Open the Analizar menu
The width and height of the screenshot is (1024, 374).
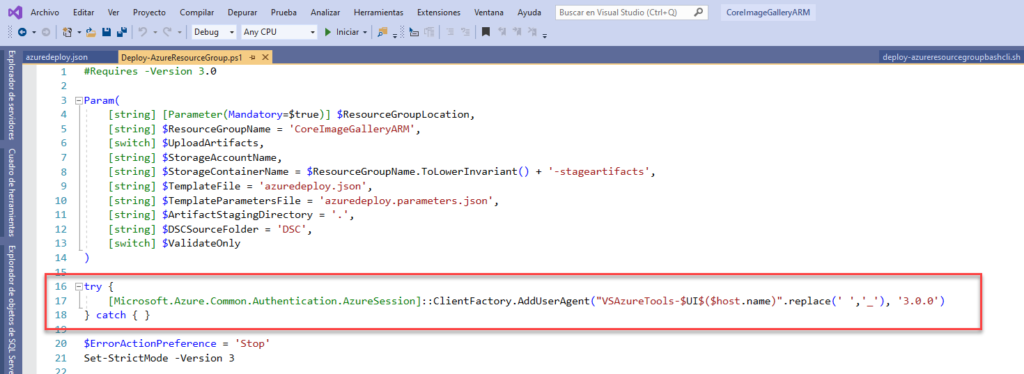[326, 12]
